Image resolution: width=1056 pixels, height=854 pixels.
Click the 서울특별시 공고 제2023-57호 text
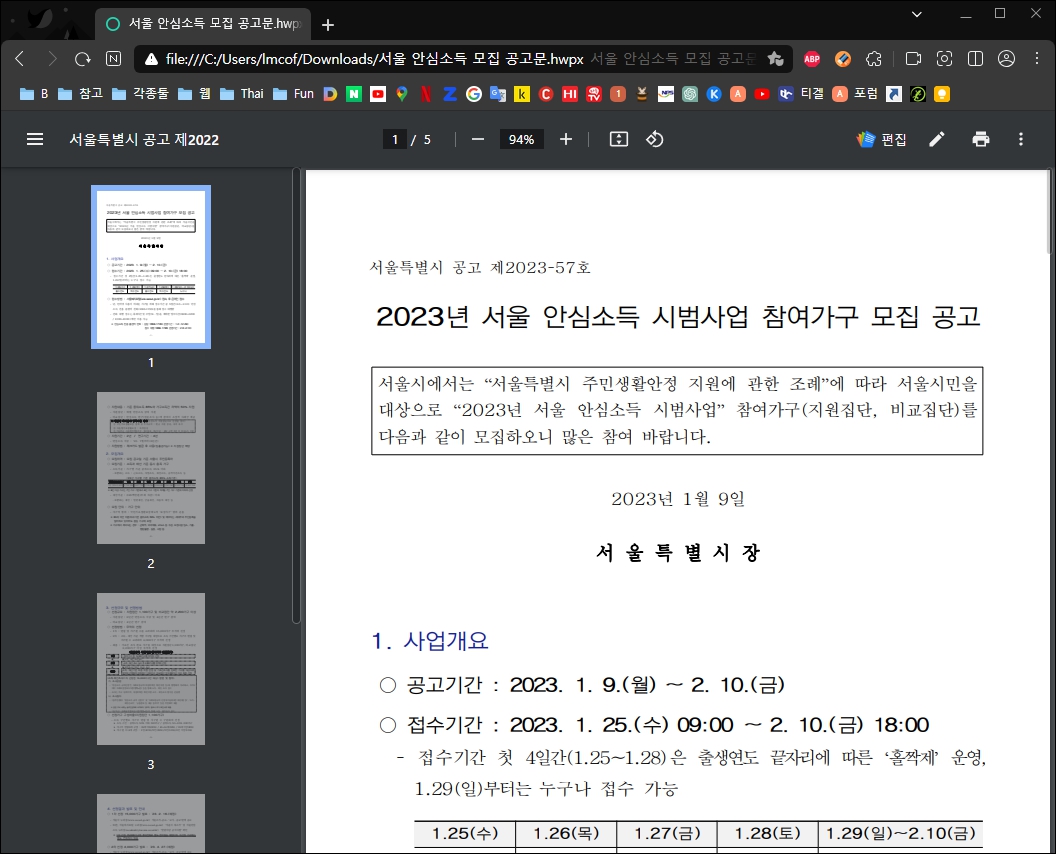(480, 267)
